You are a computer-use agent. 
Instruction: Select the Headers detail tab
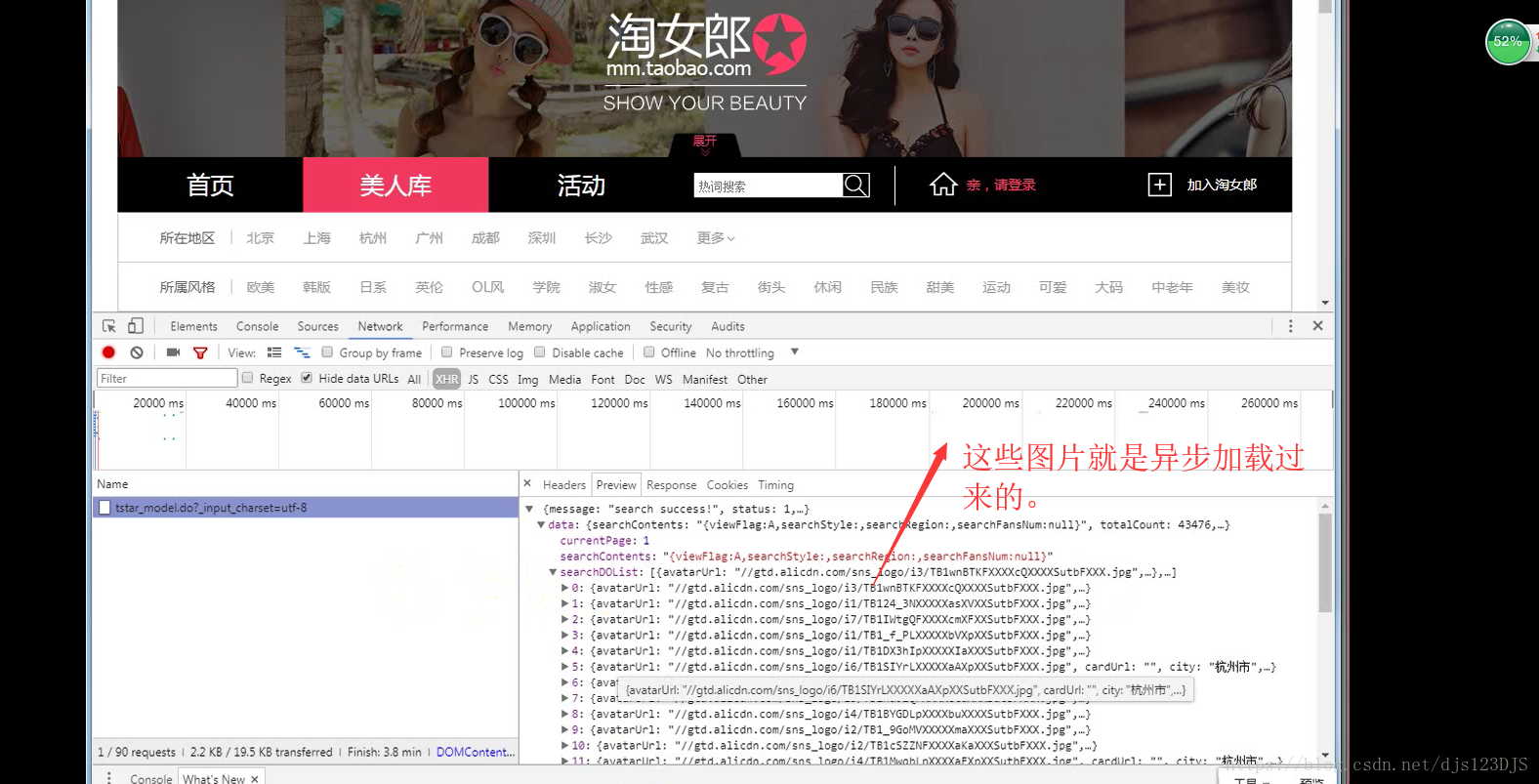click(564, 484)
